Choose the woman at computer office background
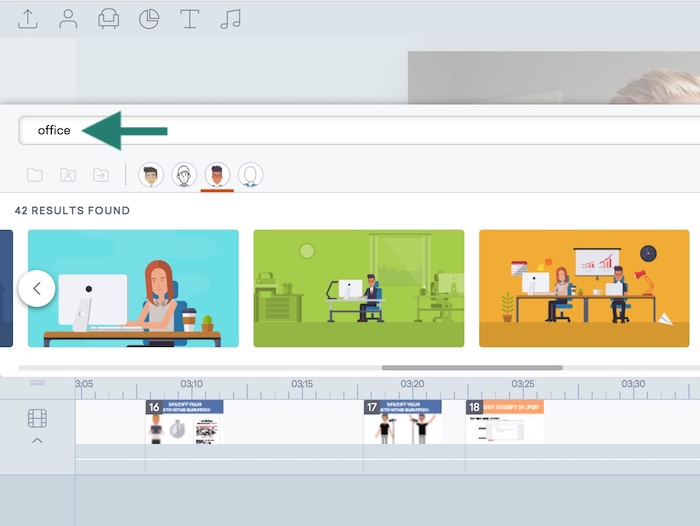 coord(133,288)
